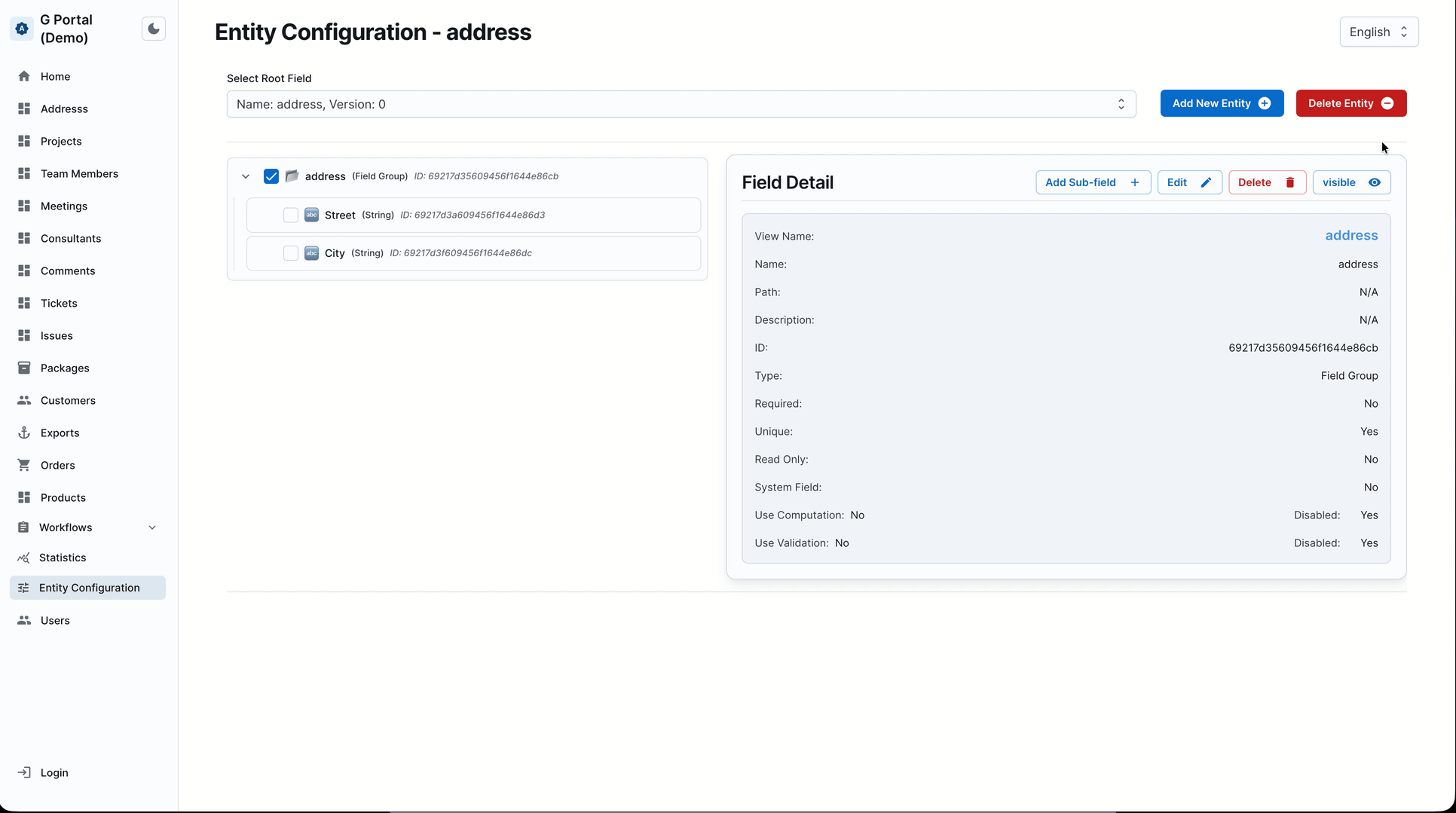
Task: Collapse the address tree node chevron
Action: [246, 176]
